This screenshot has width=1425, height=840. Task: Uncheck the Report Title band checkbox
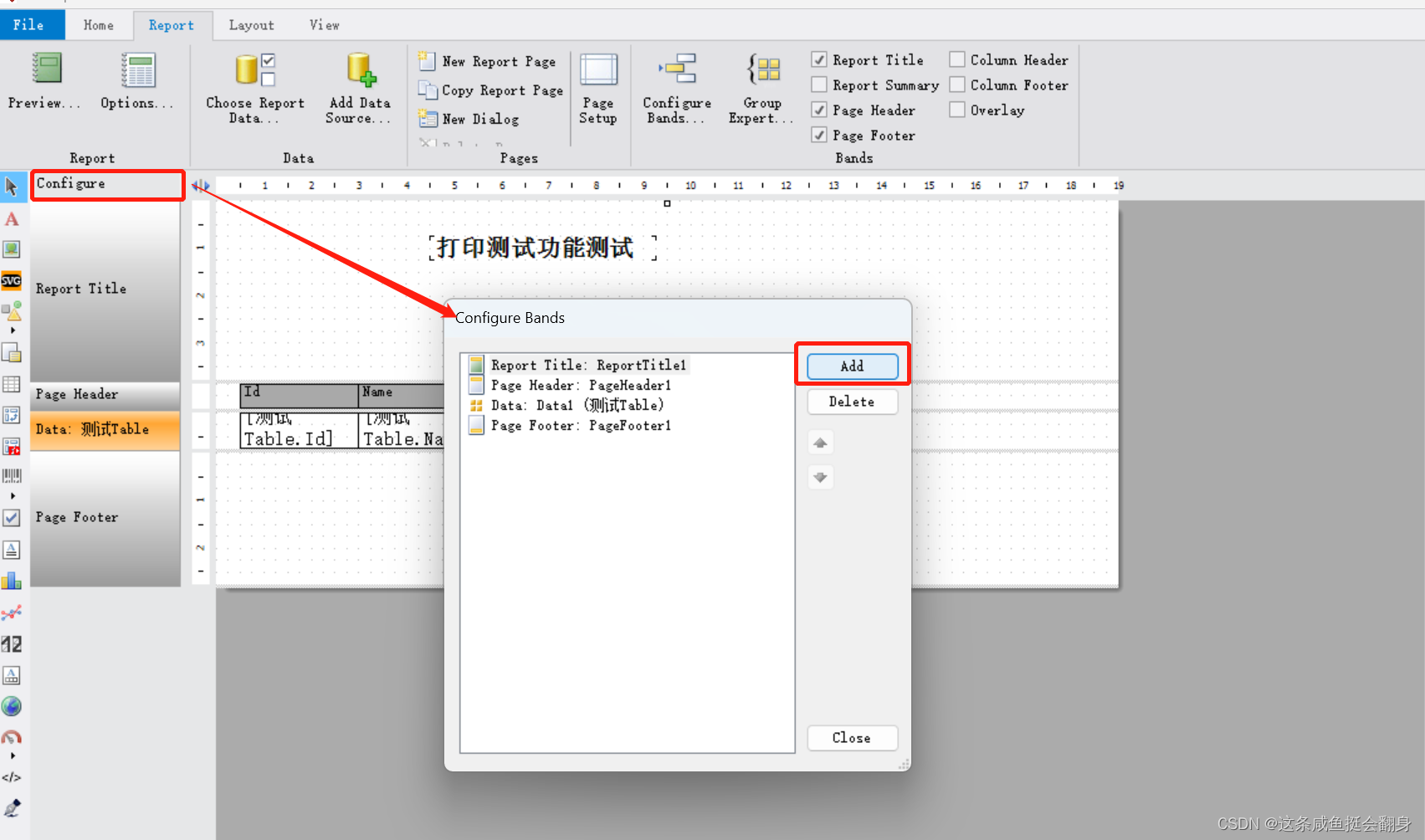(x=818, y=59)
